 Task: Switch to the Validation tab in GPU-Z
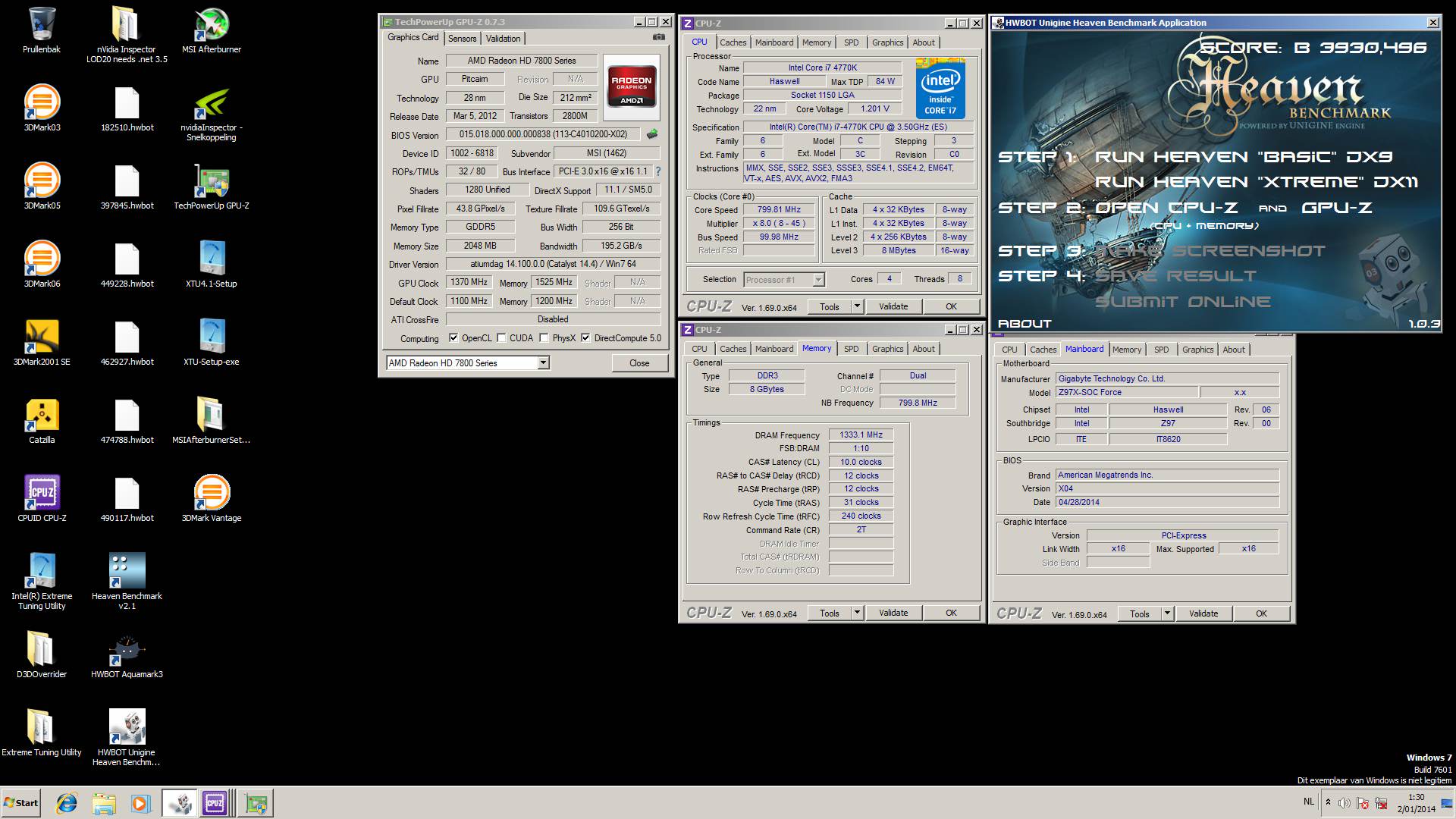click(x=504, y=39)
